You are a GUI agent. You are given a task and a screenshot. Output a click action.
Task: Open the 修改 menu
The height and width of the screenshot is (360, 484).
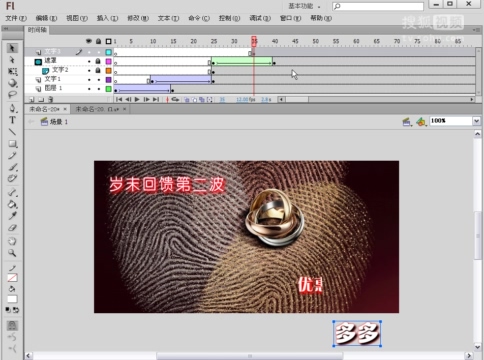point(138,18)
